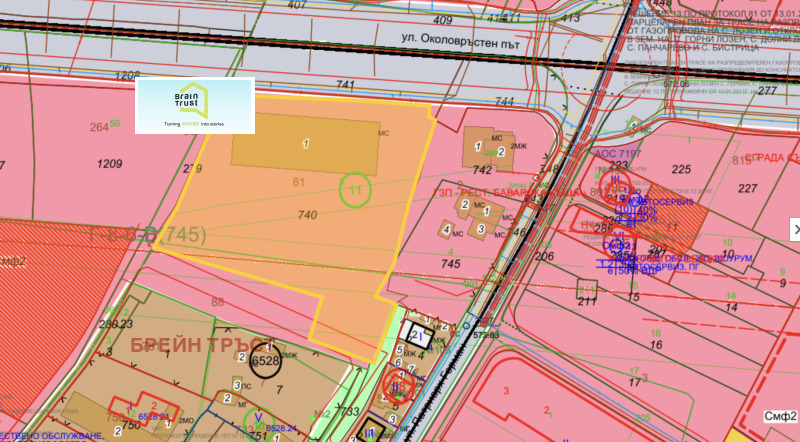Image resolution: width=800 pixels, height=442 pixels.
Task: Select parcel 1209 on the left
Action: 109,162
